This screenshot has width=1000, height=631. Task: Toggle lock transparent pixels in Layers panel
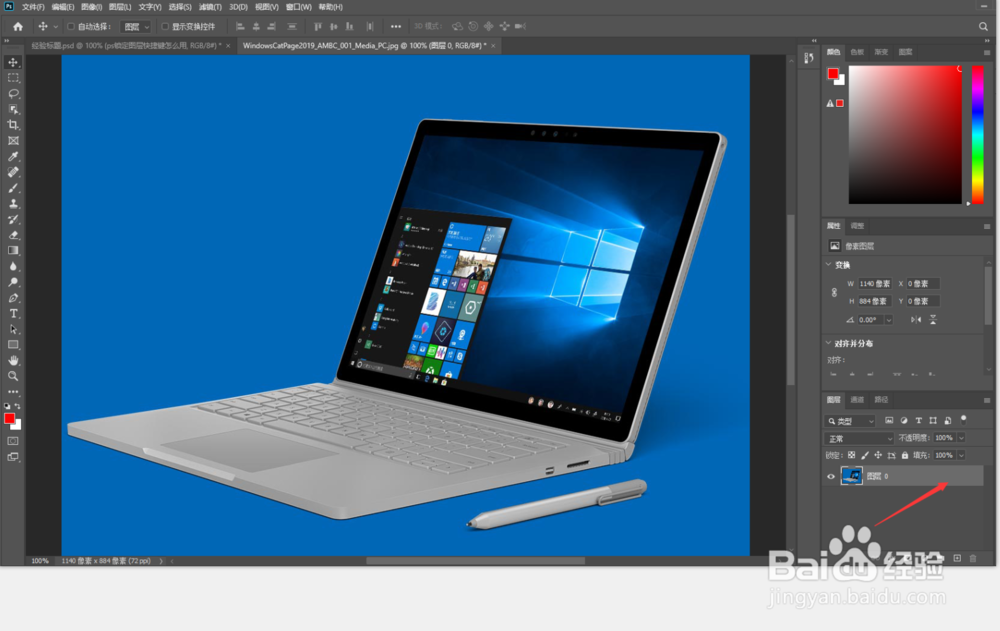point(851,455)
